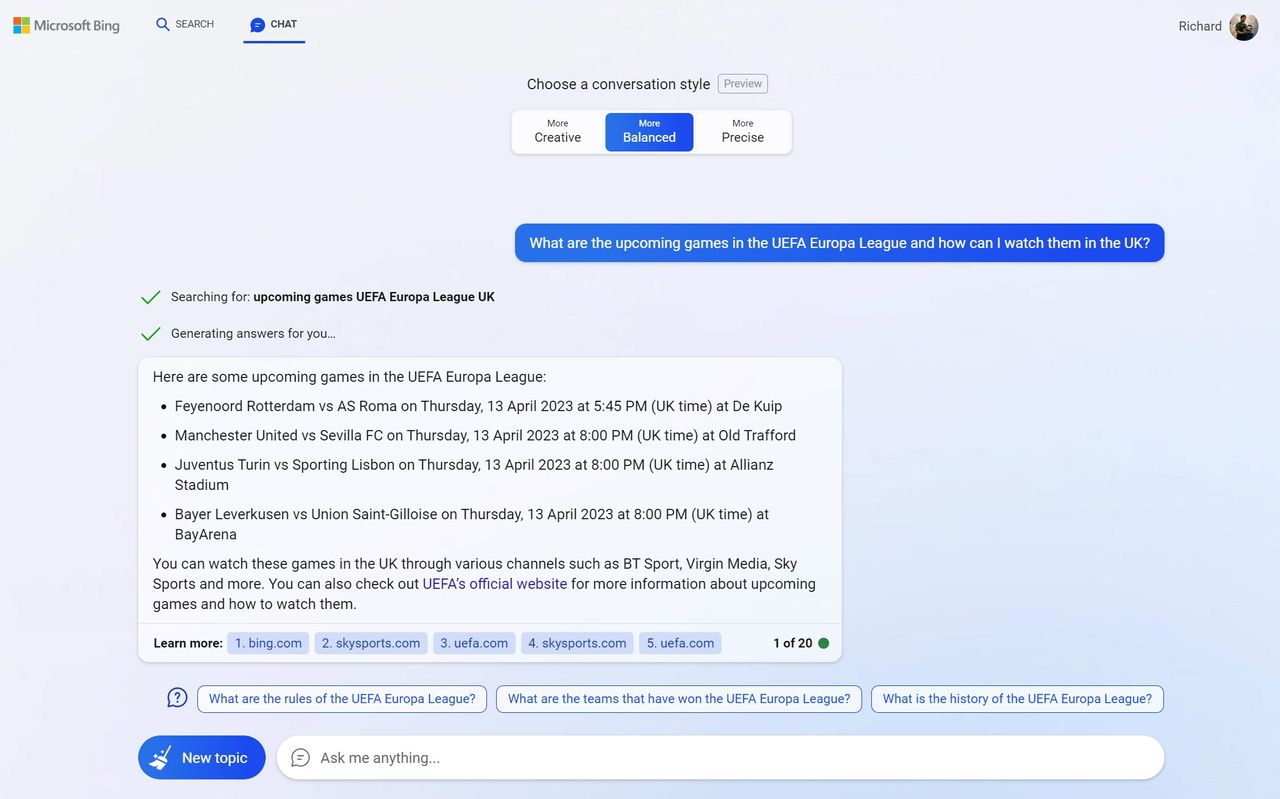Click the Feyenoord Rotterdam vs AS Roma line

point(478,406)
